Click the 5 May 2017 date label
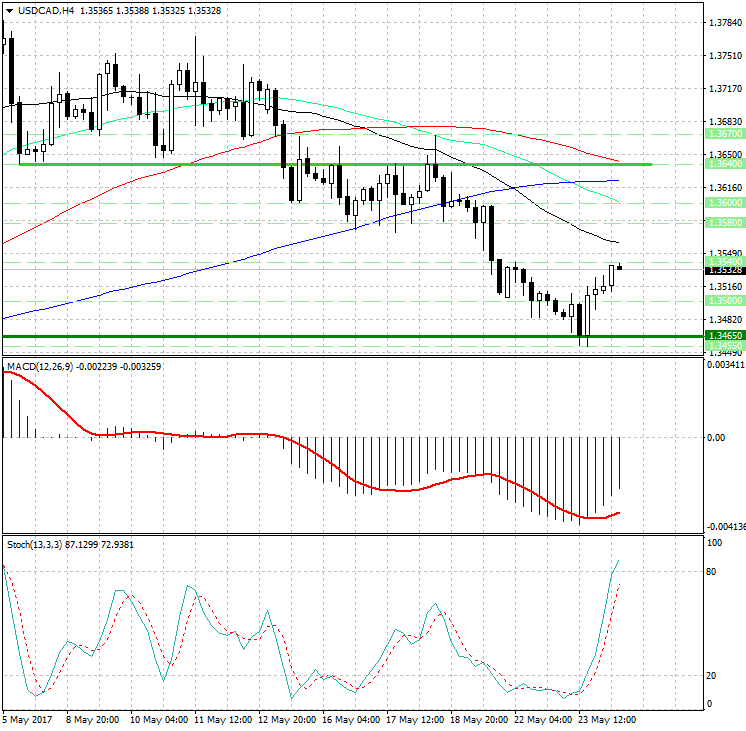The height and width of the screenshot is (731, 746). click(x=29, y=719)
